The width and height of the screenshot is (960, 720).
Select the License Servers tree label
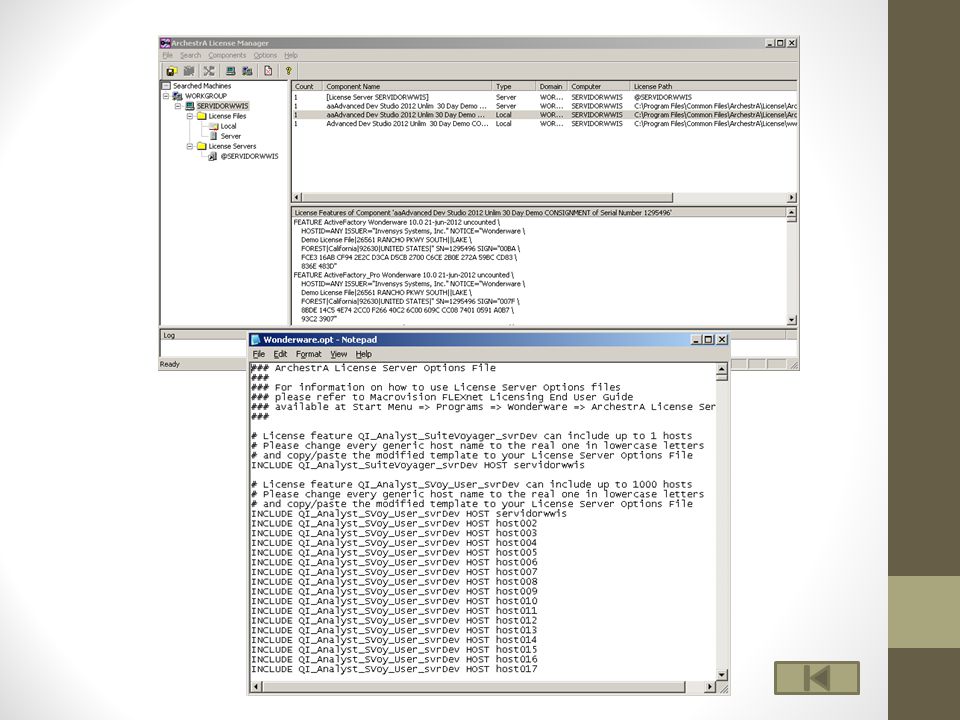232,146
